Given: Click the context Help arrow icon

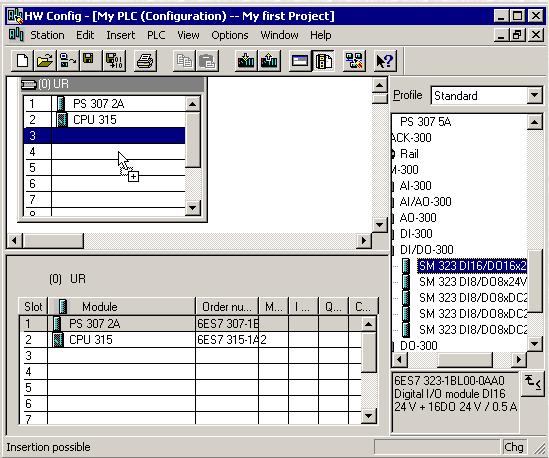Looking at the screenshot, I should [x=385, y=61].
